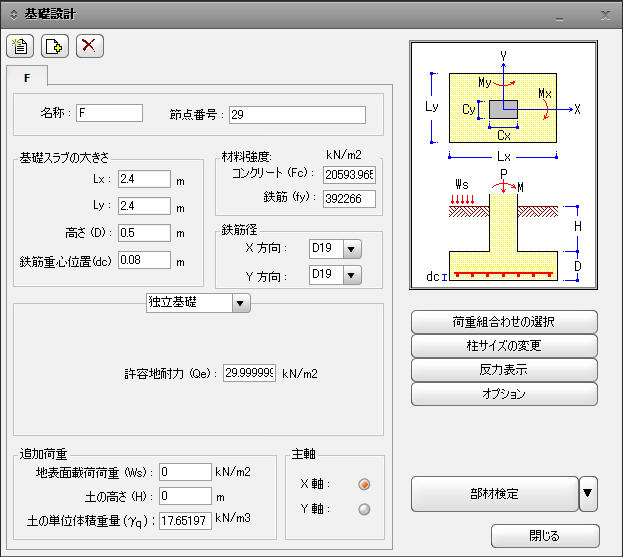Screen dimensions: 623x557
Task: Run 部材検定 member check button
Action: pyautogui.click(x=494, y=493)
